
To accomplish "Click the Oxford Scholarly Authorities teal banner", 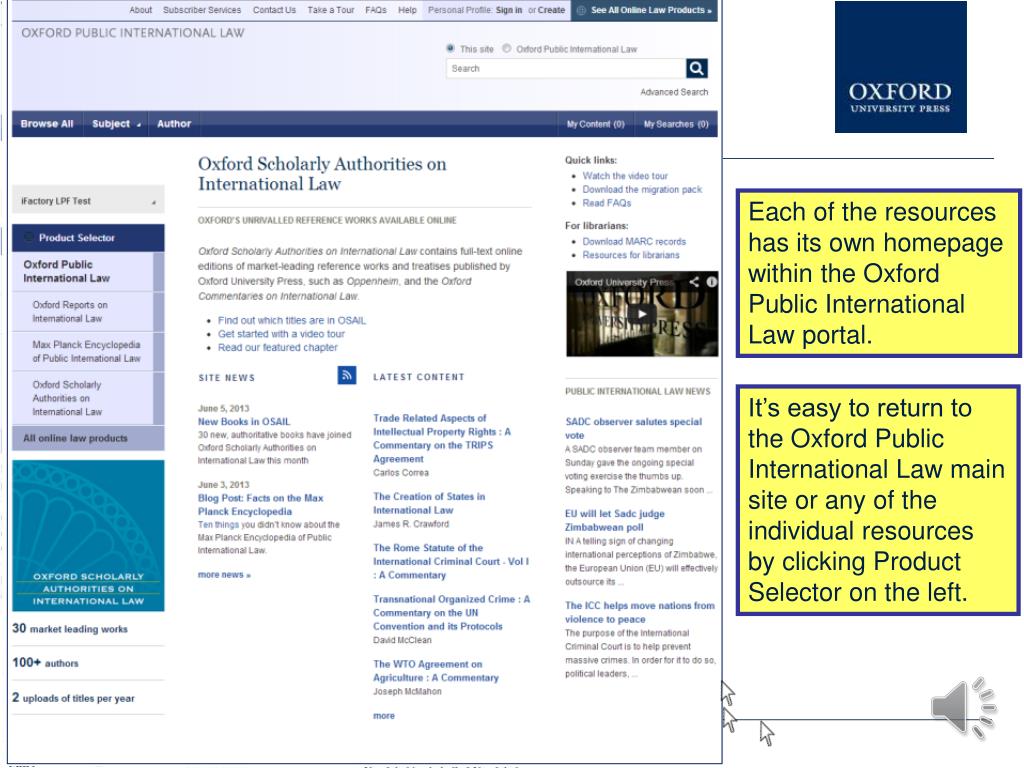I will (88, 536).
